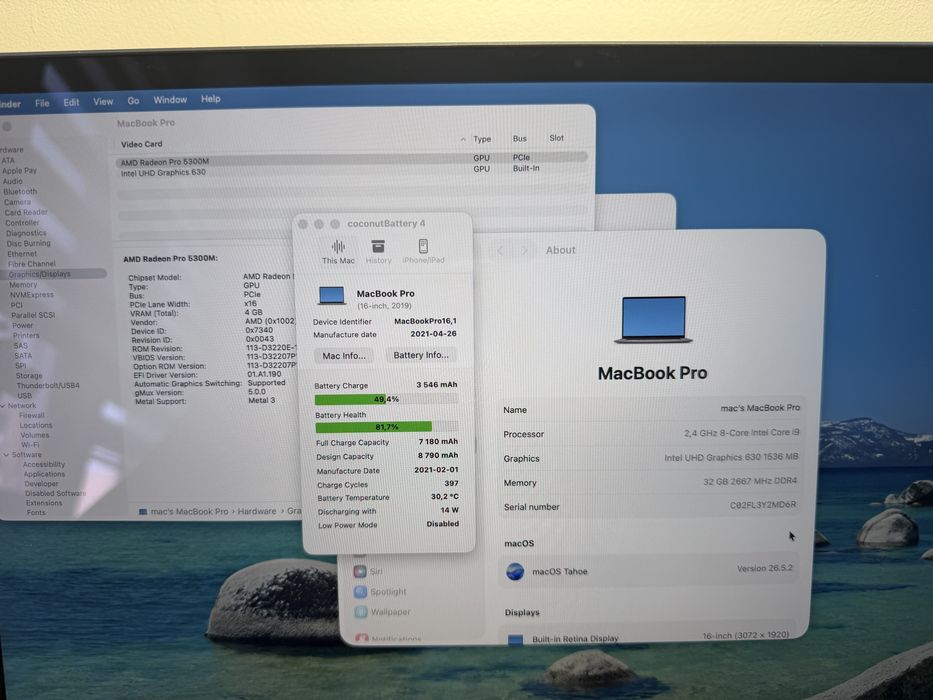Click the serial number value C02FL3Y2MD6R
933x700 pixels.
pyautogui.click(x=763, y=505)
